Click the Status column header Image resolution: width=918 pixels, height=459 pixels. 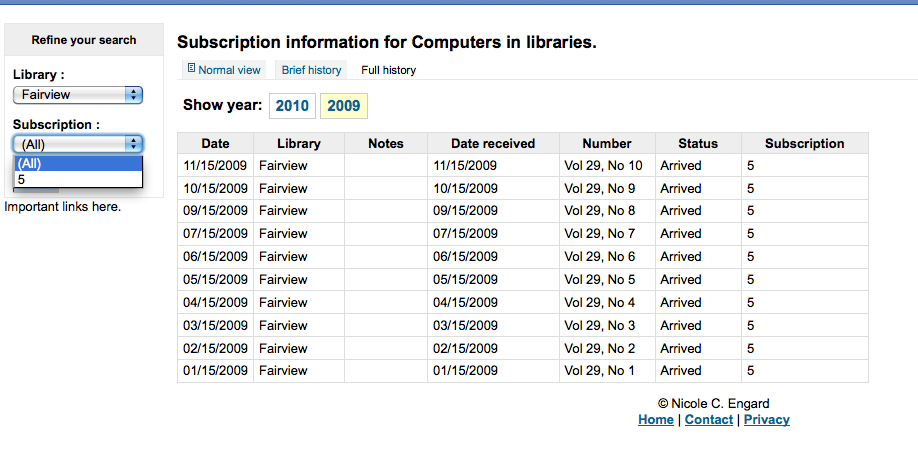[698, 143]
